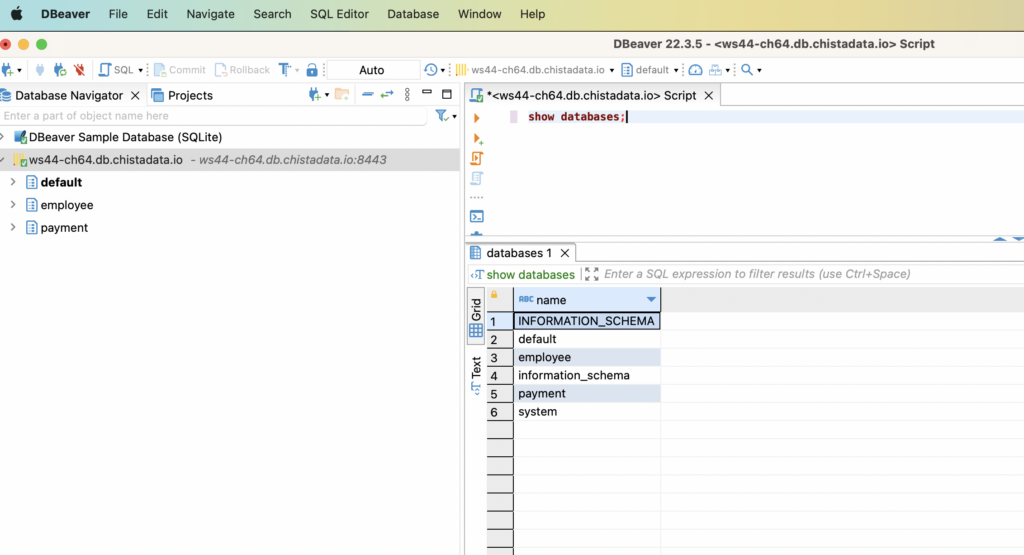Click the information_schema lowercase cell

click(x=586, y=375)
